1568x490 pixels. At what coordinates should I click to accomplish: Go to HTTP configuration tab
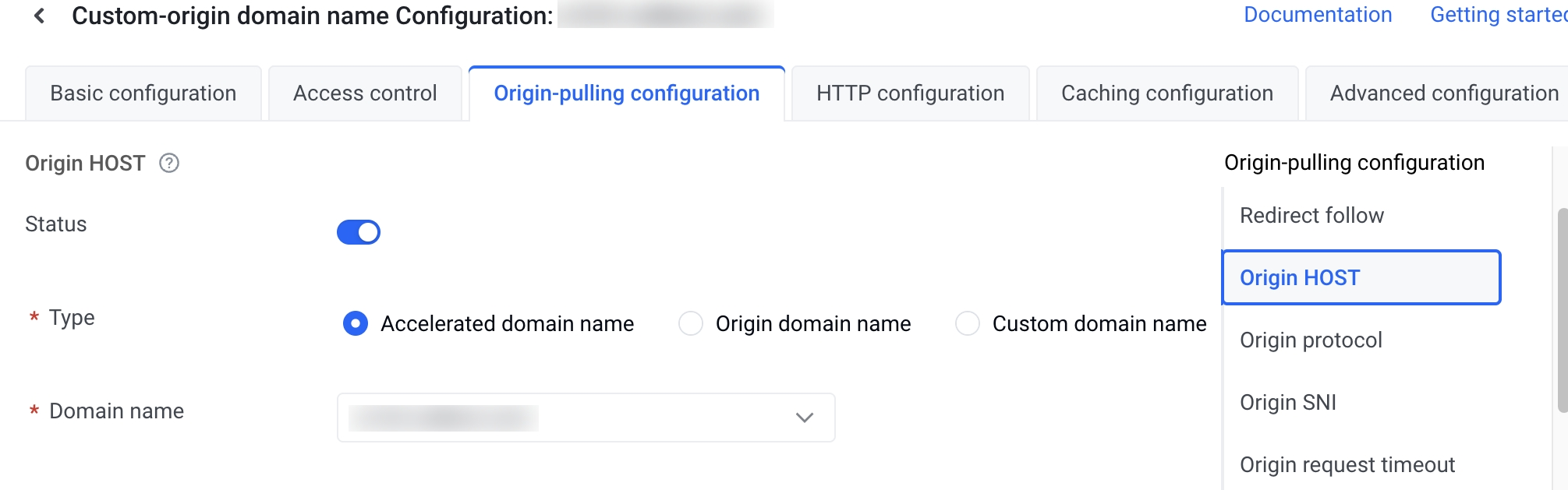tap(910, 93)
